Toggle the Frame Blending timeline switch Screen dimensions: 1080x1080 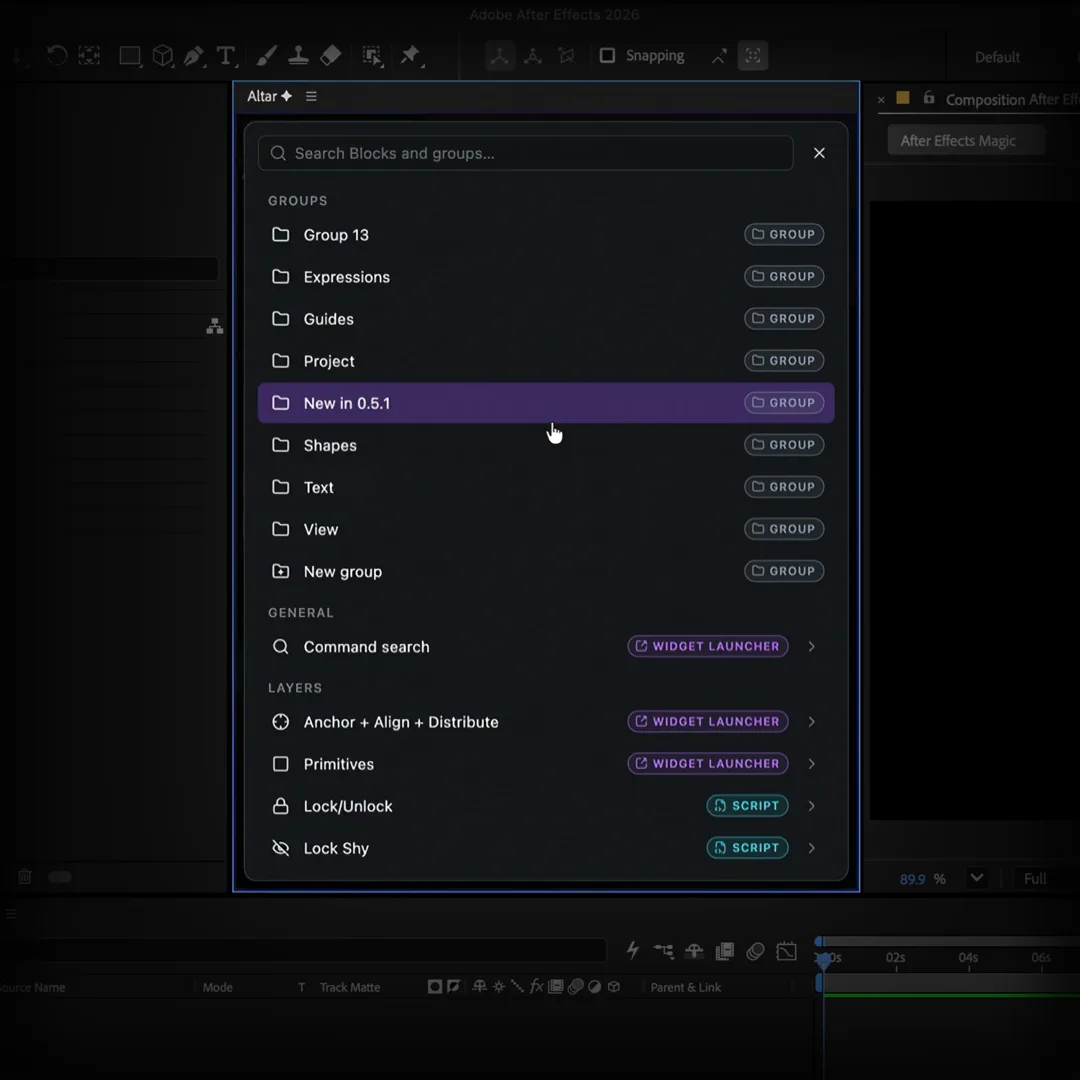click(725, 951)
